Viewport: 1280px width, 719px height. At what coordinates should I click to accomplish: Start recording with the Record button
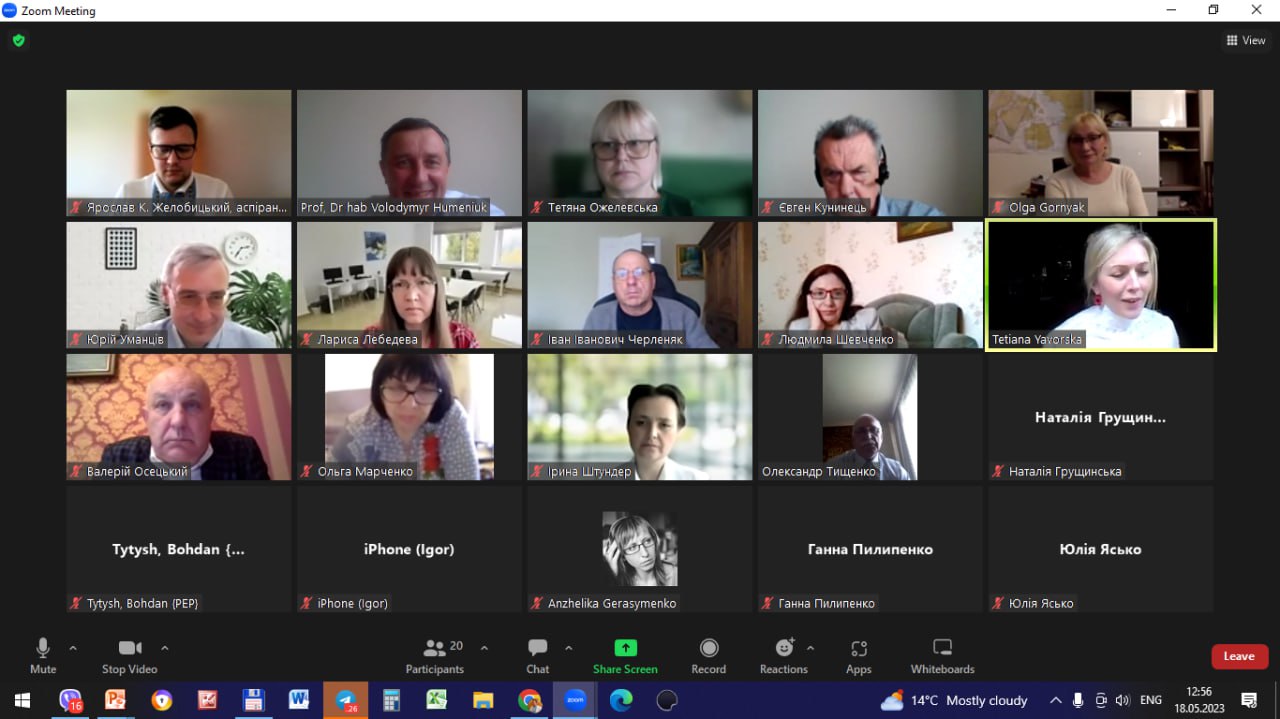pyautogui.click(x=709, y=655)
